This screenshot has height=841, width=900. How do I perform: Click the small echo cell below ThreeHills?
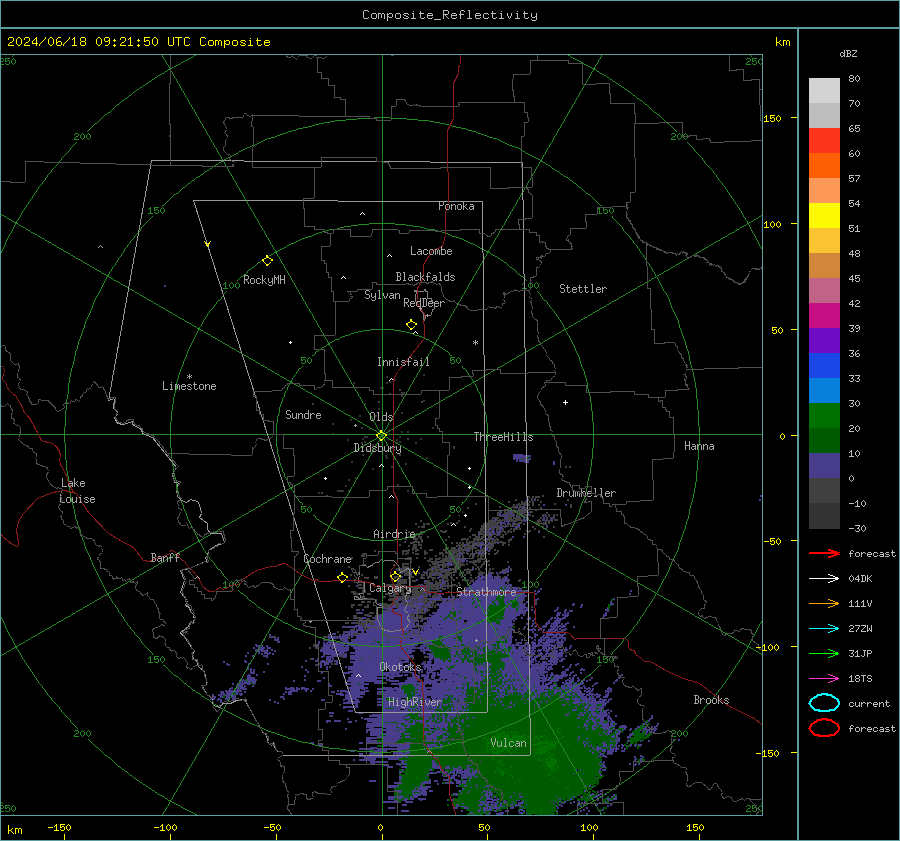(x=522, y=458)
